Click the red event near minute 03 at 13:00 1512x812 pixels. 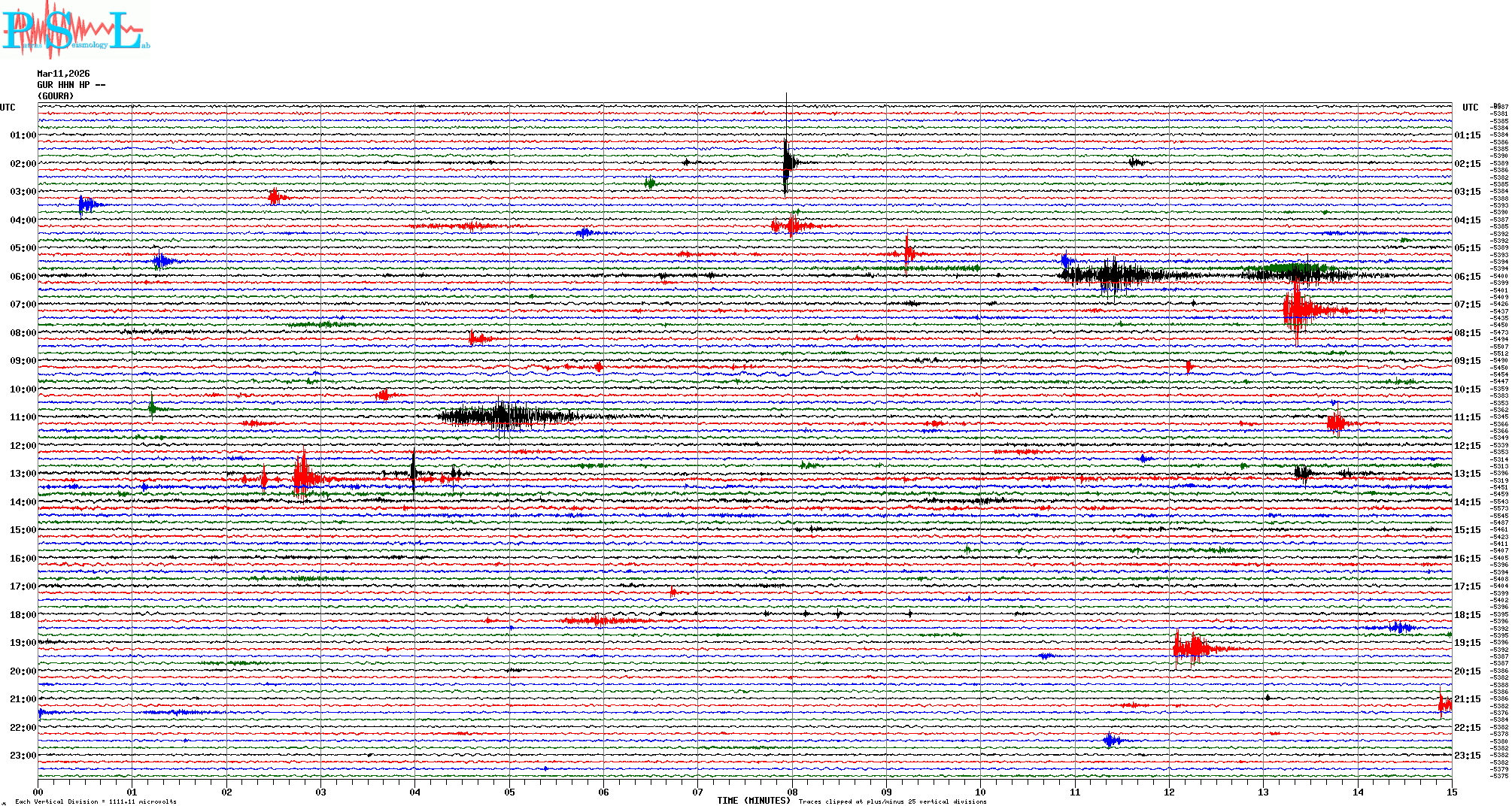[x=302, y=478]
